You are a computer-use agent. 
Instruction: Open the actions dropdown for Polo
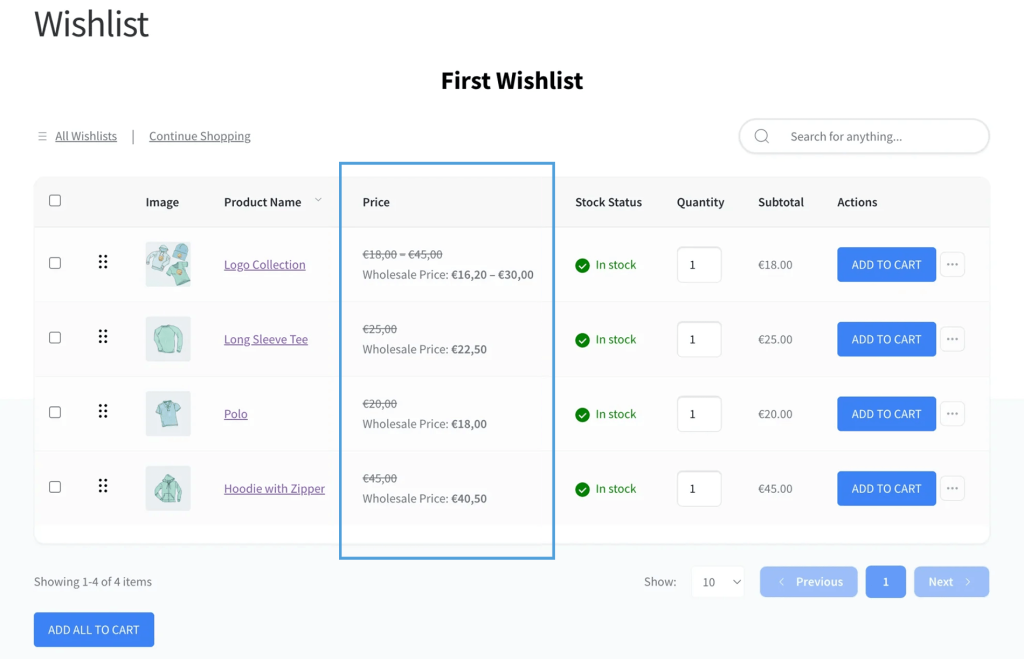coord(952,413)
